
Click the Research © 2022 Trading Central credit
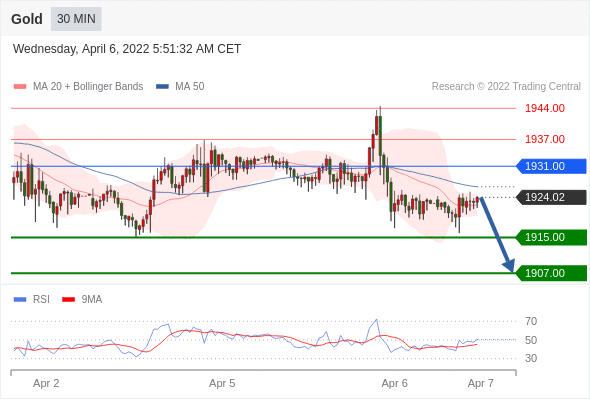[x=506, y=87]
